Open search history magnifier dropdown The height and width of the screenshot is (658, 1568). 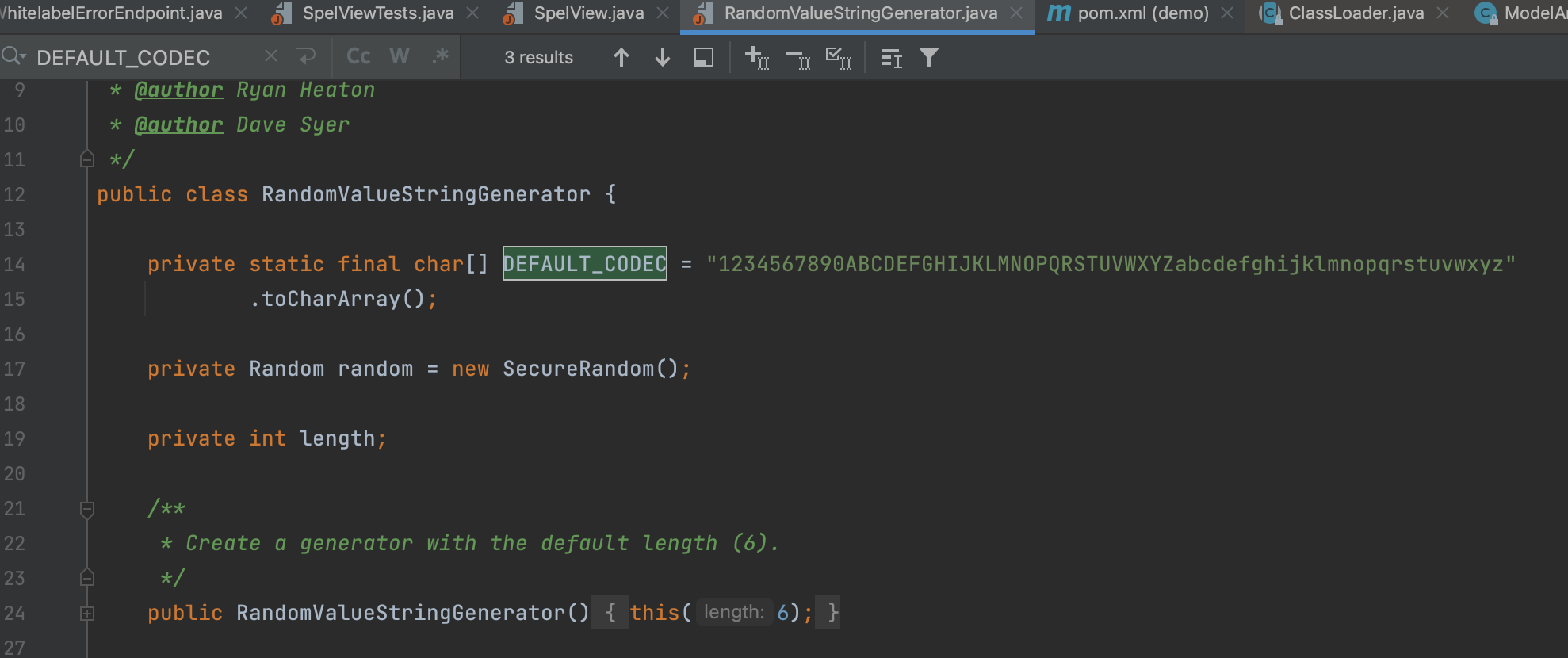coord(13,56)
